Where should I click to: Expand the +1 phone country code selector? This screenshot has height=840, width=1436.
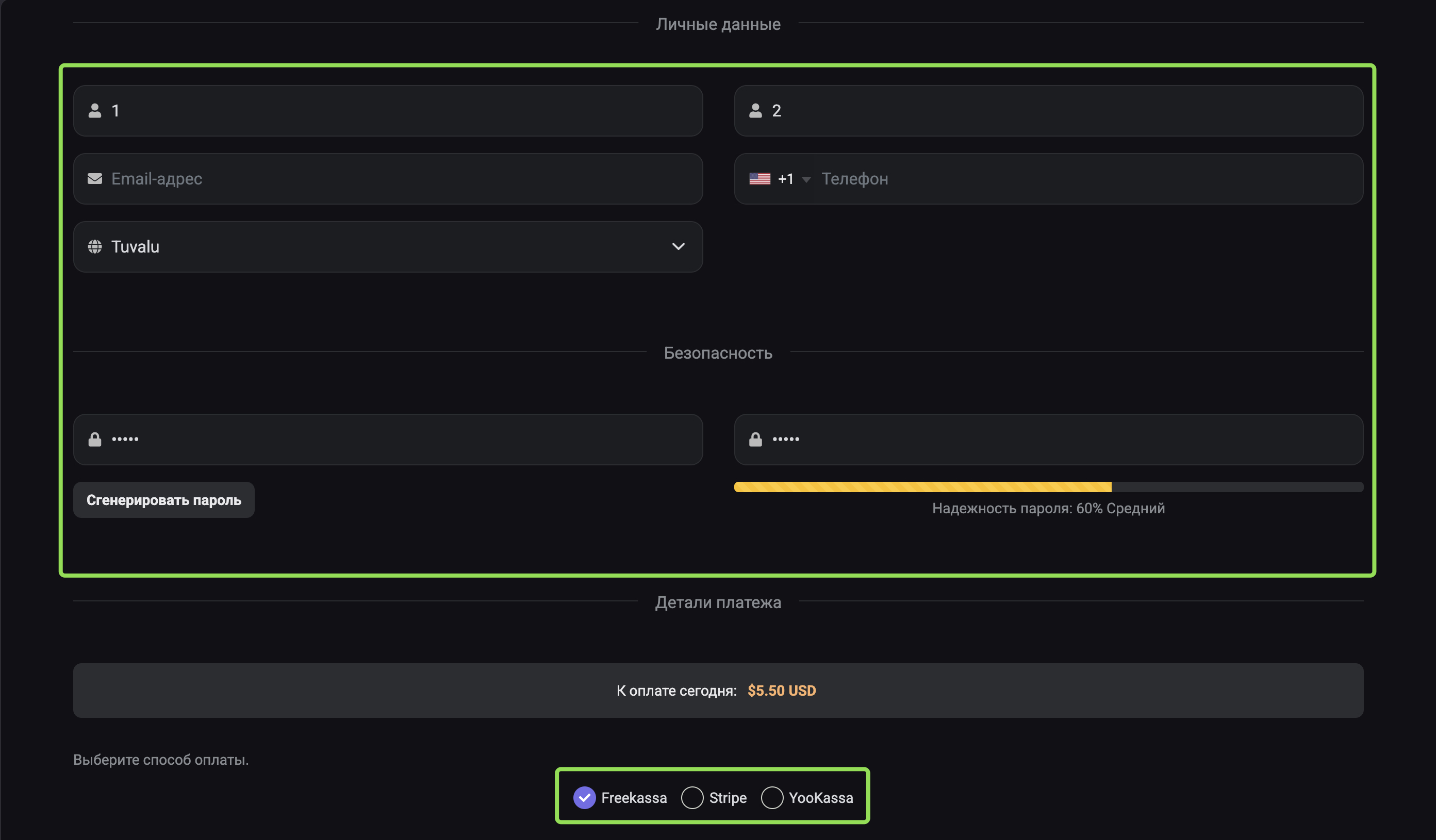tap(780, 179)
